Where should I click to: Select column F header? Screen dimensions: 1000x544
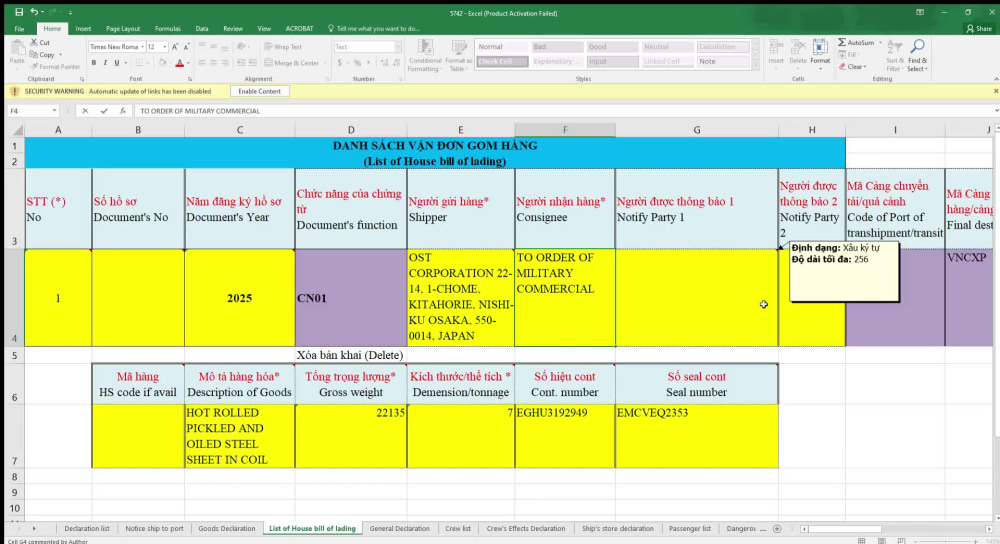click(x=564, y=130)
